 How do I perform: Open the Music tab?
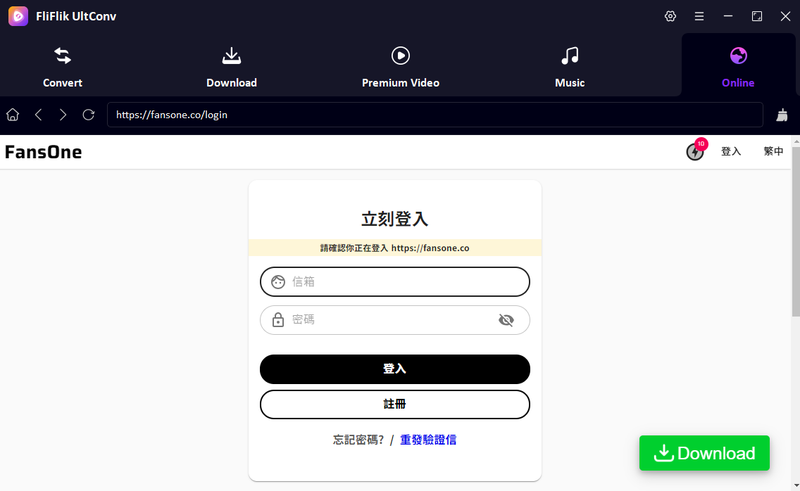click(570, 67)
